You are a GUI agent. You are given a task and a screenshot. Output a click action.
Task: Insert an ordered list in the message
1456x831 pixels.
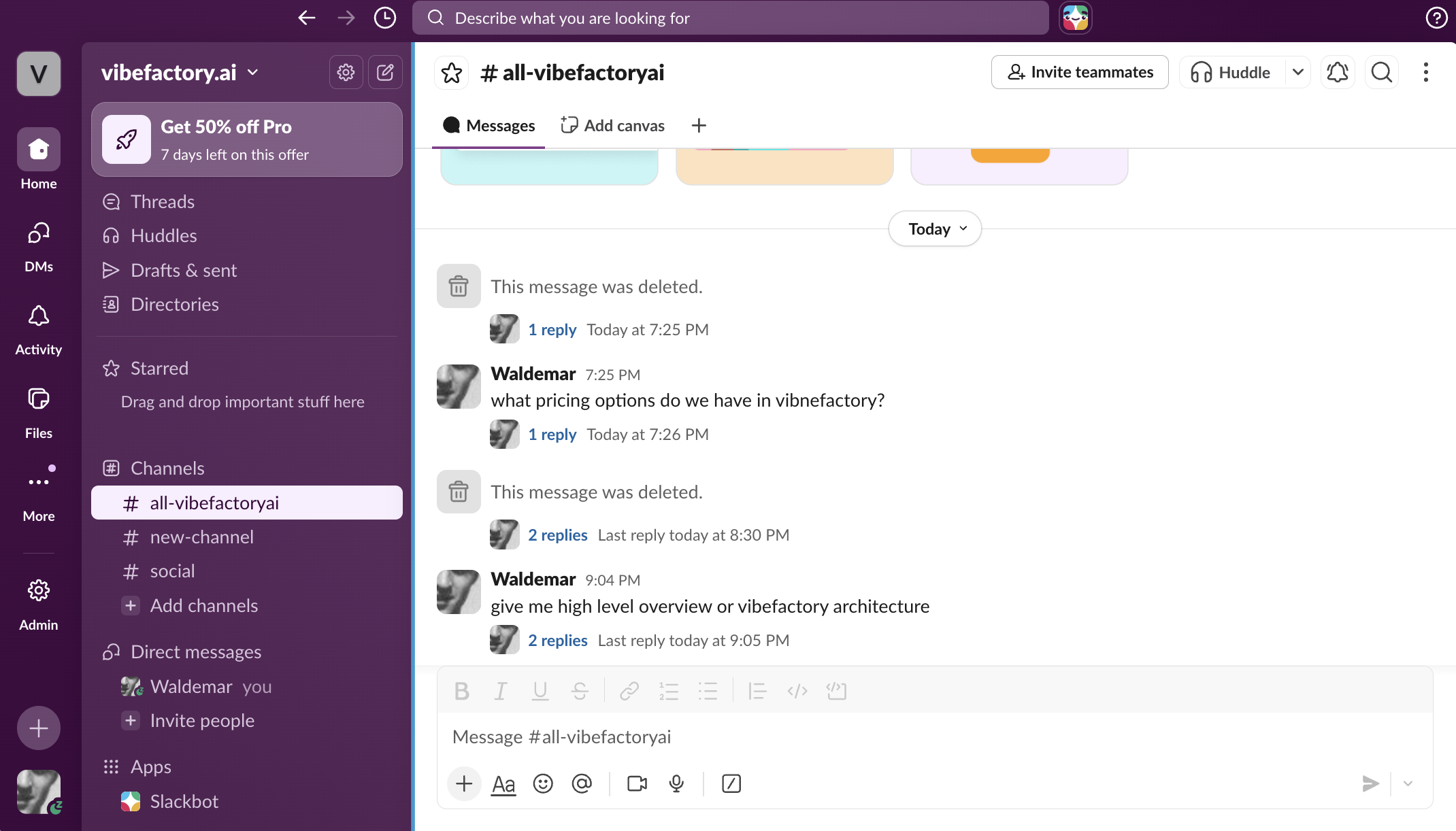[668, 691]
